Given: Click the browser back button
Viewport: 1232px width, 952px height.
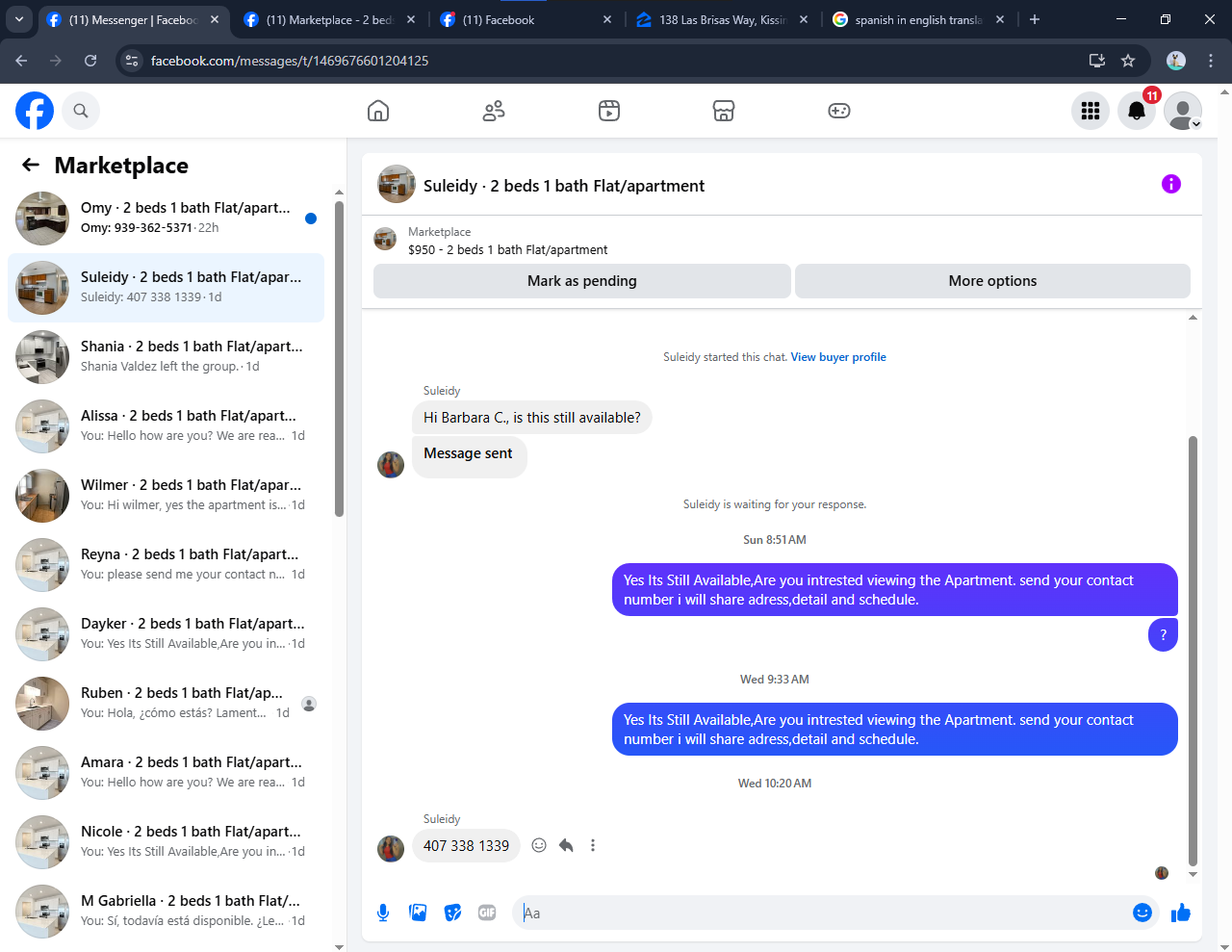Looking at the screenshot, I should [21, 61].
